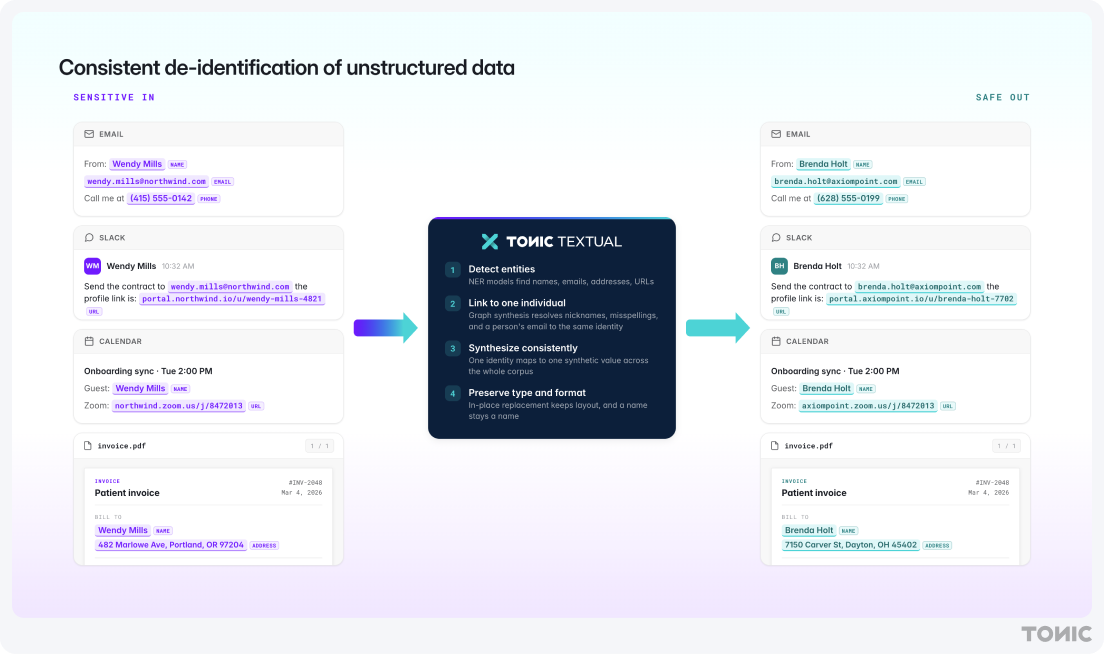Click the Safe Out heading

pos(1003,97)
